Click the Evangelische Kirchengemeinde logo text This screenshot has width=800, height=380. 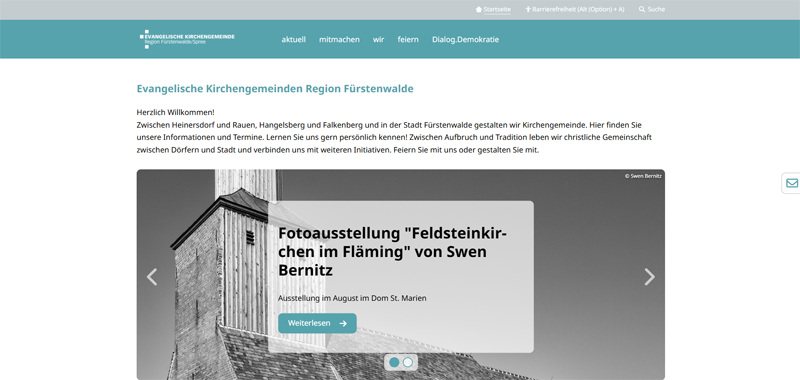[190, 39]
